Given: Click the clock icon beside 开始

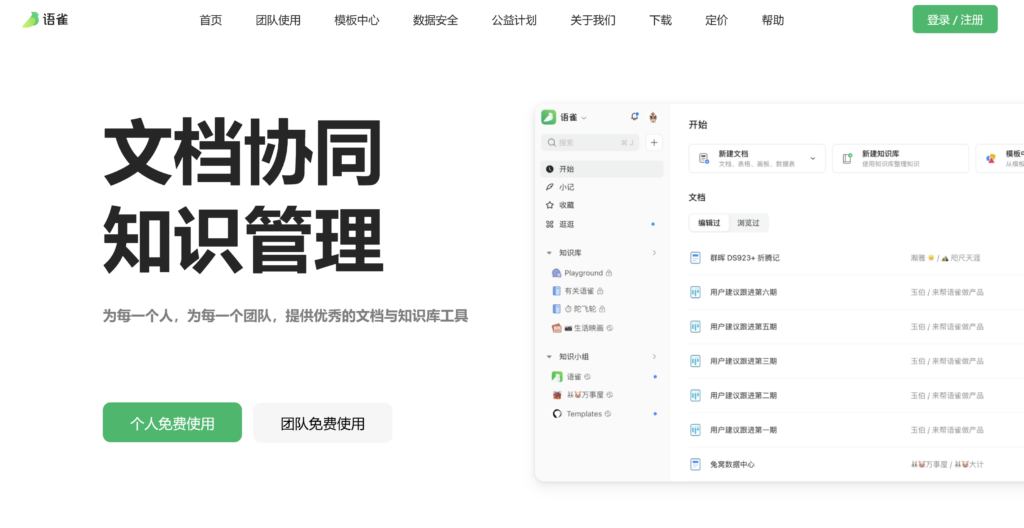Looking at the screenshot, I should click(x=550, y=169).
